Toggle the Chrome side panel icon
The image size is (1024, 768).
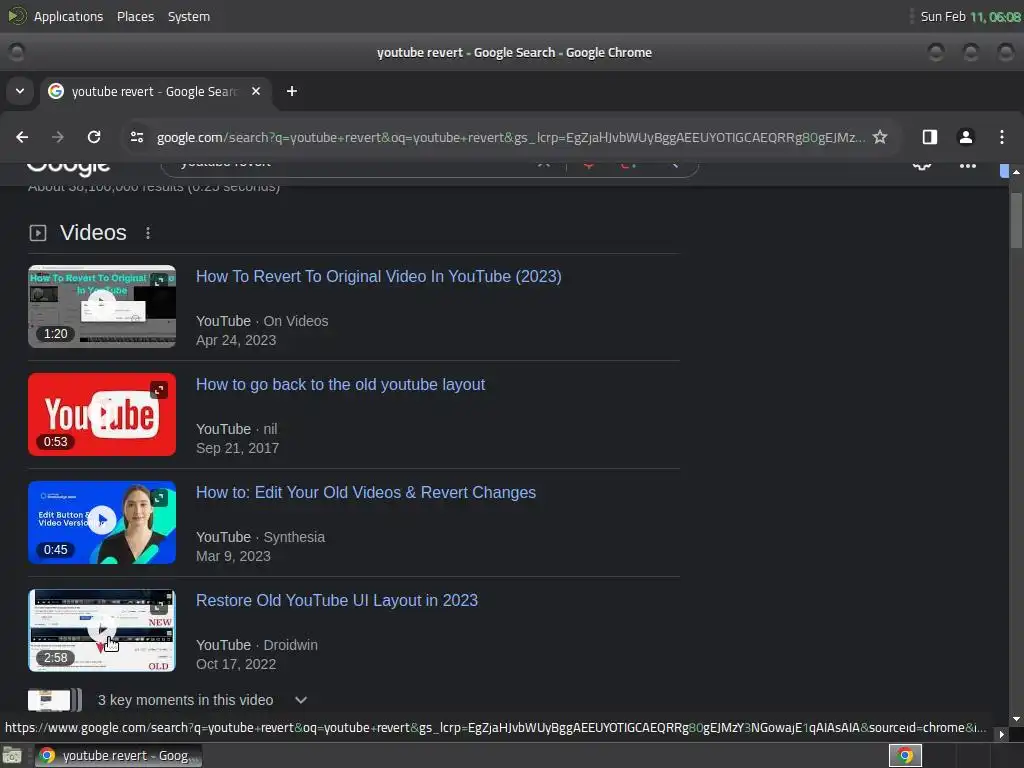[x=929, y=137]
